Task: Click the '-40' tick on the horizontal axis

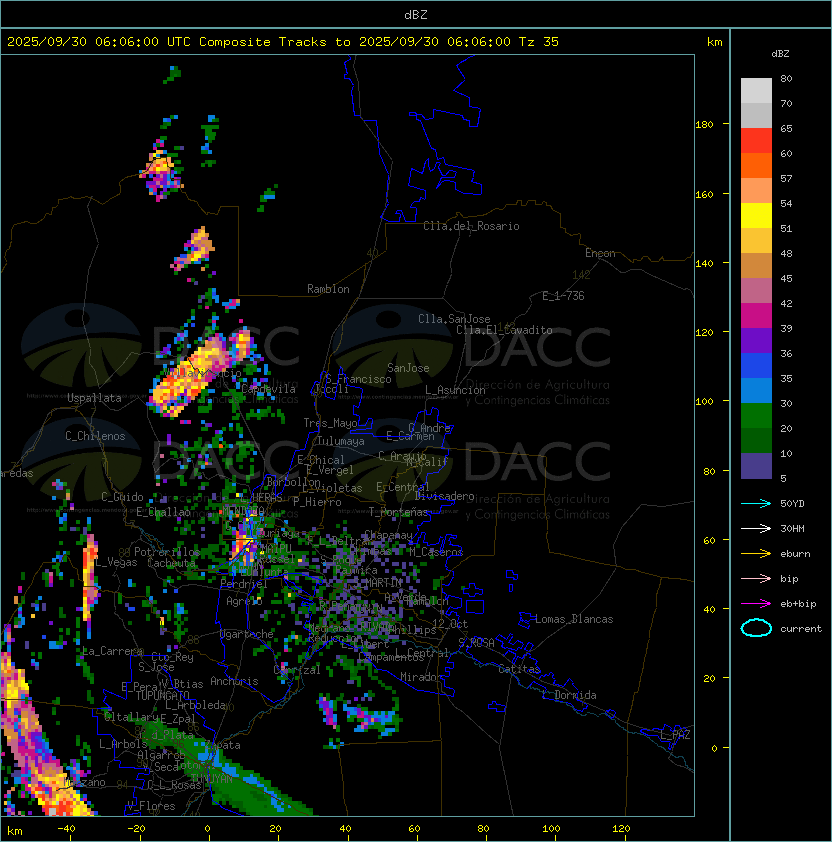Action: tap(66, 829)
